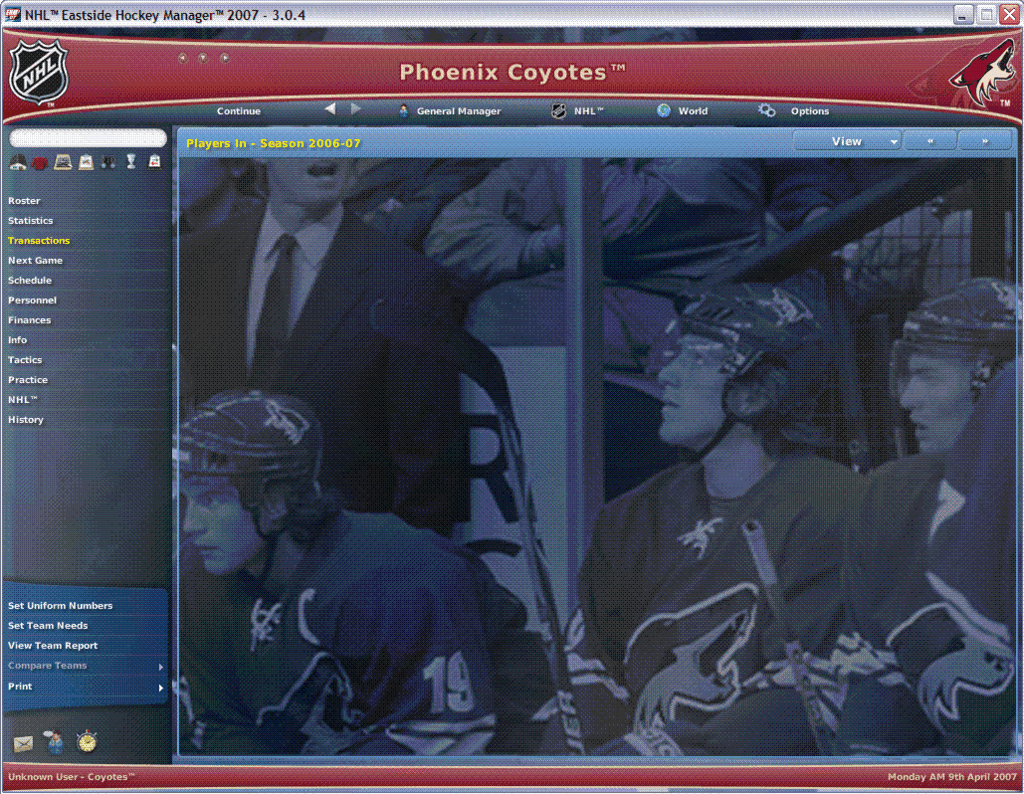Open the mail envelope icon
1024x794 pixels.
click(23, 744)
